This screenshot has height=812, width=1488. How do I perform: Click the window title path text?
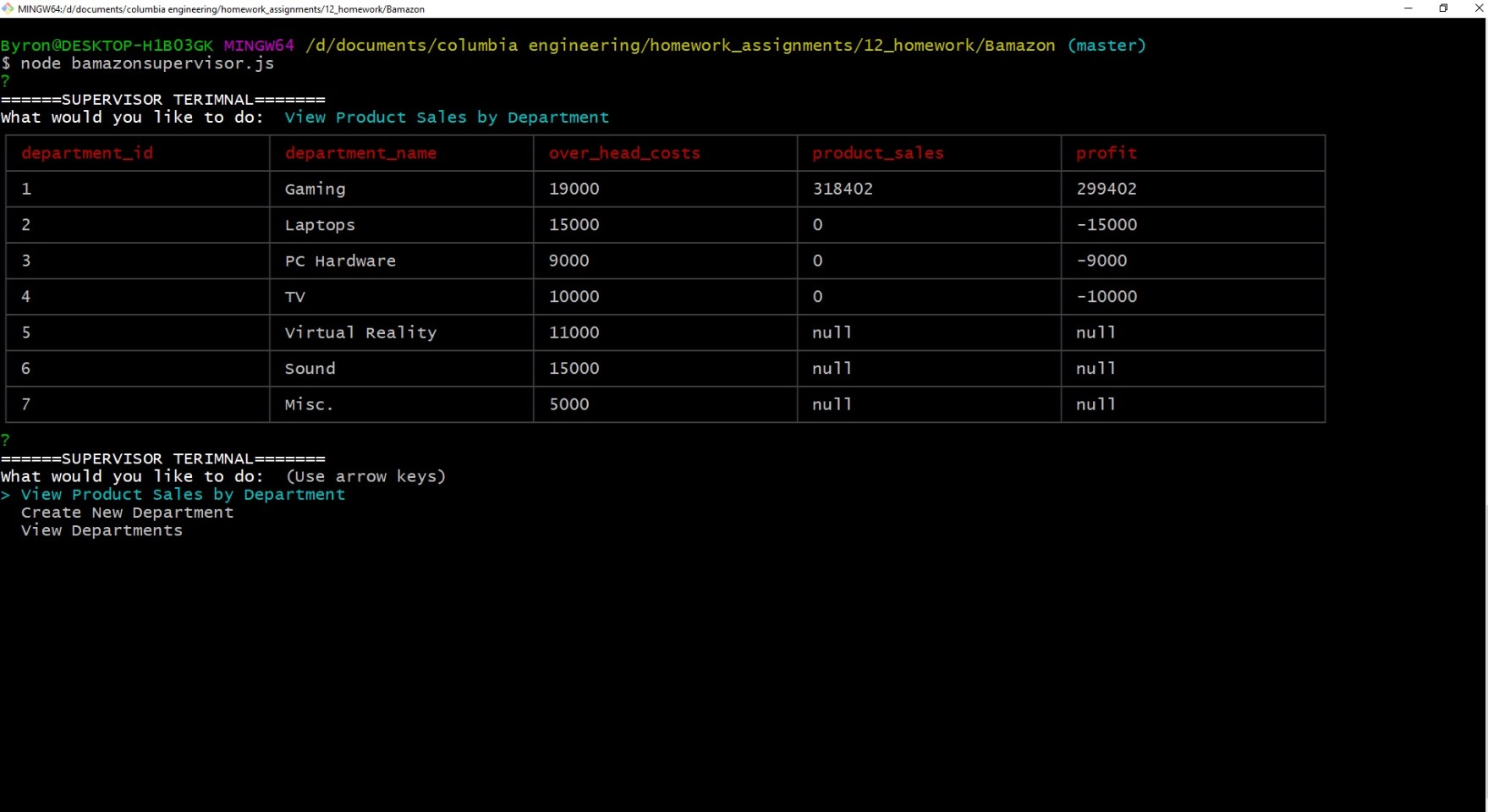pos(221,9)
